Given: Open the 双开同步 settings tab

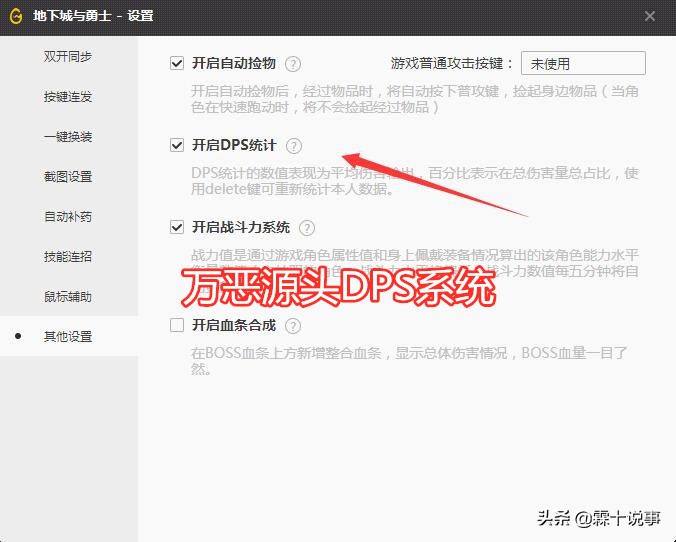Looking at the screenshot, I should pos(68,56).
